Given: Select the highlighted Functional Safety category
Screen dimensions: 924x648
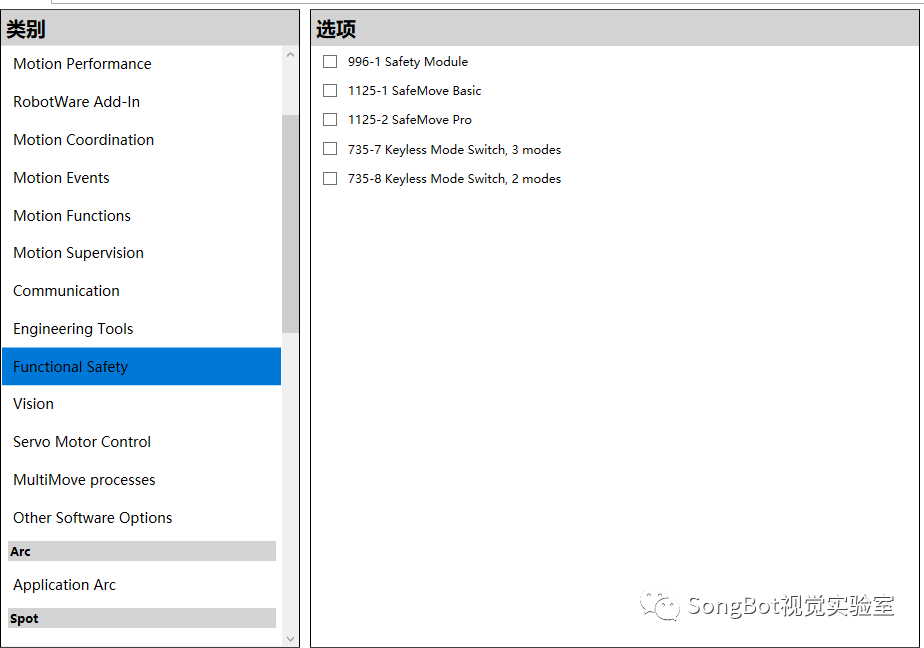Looking at the screenshot, I should pyautogui.click(x=141, y=366).
